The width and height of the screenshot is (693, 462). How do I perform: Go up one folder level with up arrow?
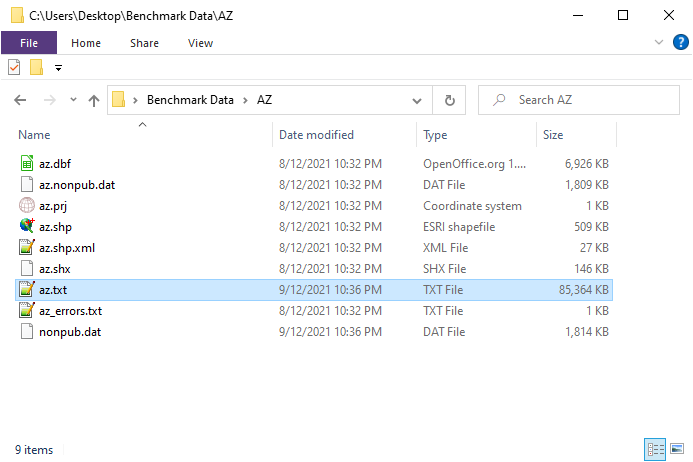94,100
